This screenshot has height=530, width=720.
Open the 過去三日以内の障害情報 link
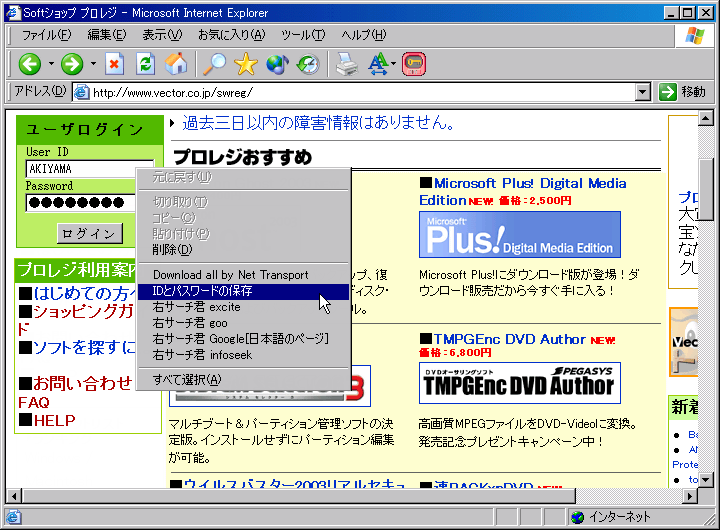click(318, 123)
